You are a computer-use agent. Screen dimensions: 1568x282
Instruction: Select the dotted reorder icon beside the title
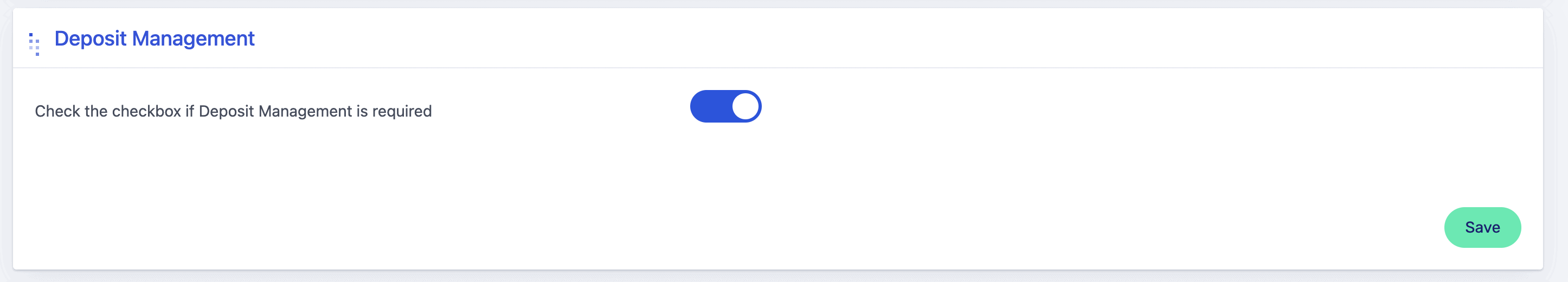(x=34, y=44)
